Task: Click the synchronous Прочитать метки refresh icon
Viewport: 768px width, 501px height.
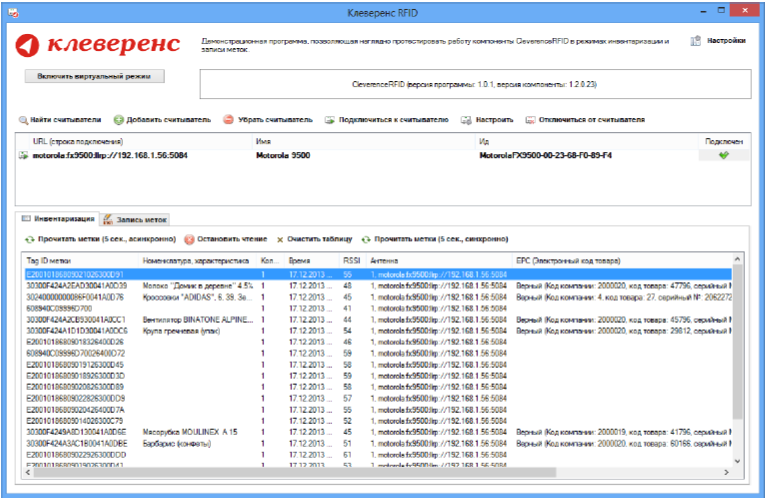Action: coord(366,239)
